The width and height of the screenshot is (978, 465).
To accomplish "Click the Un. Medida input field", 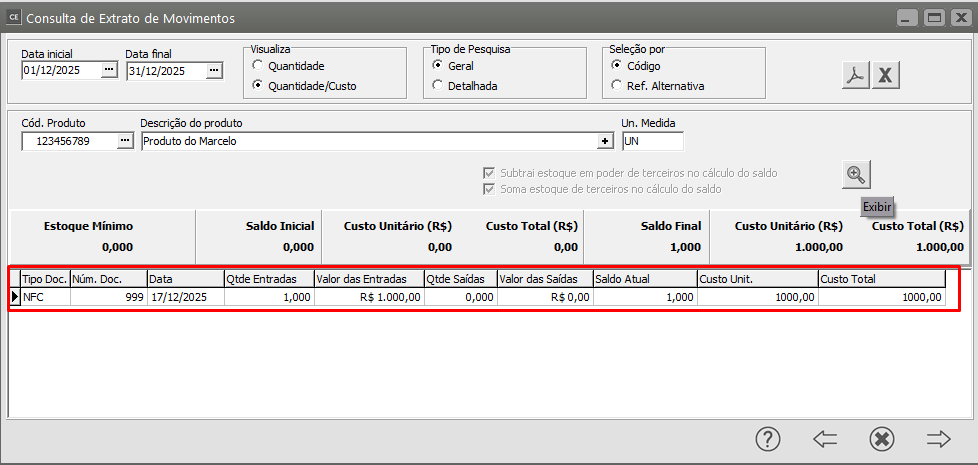I will pos(652,141).
